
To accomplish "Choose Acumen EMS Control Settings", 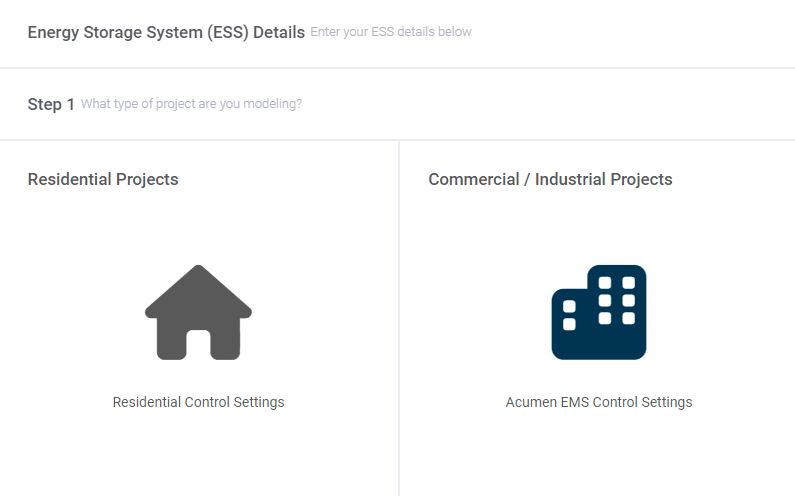I will pos(599,402).
